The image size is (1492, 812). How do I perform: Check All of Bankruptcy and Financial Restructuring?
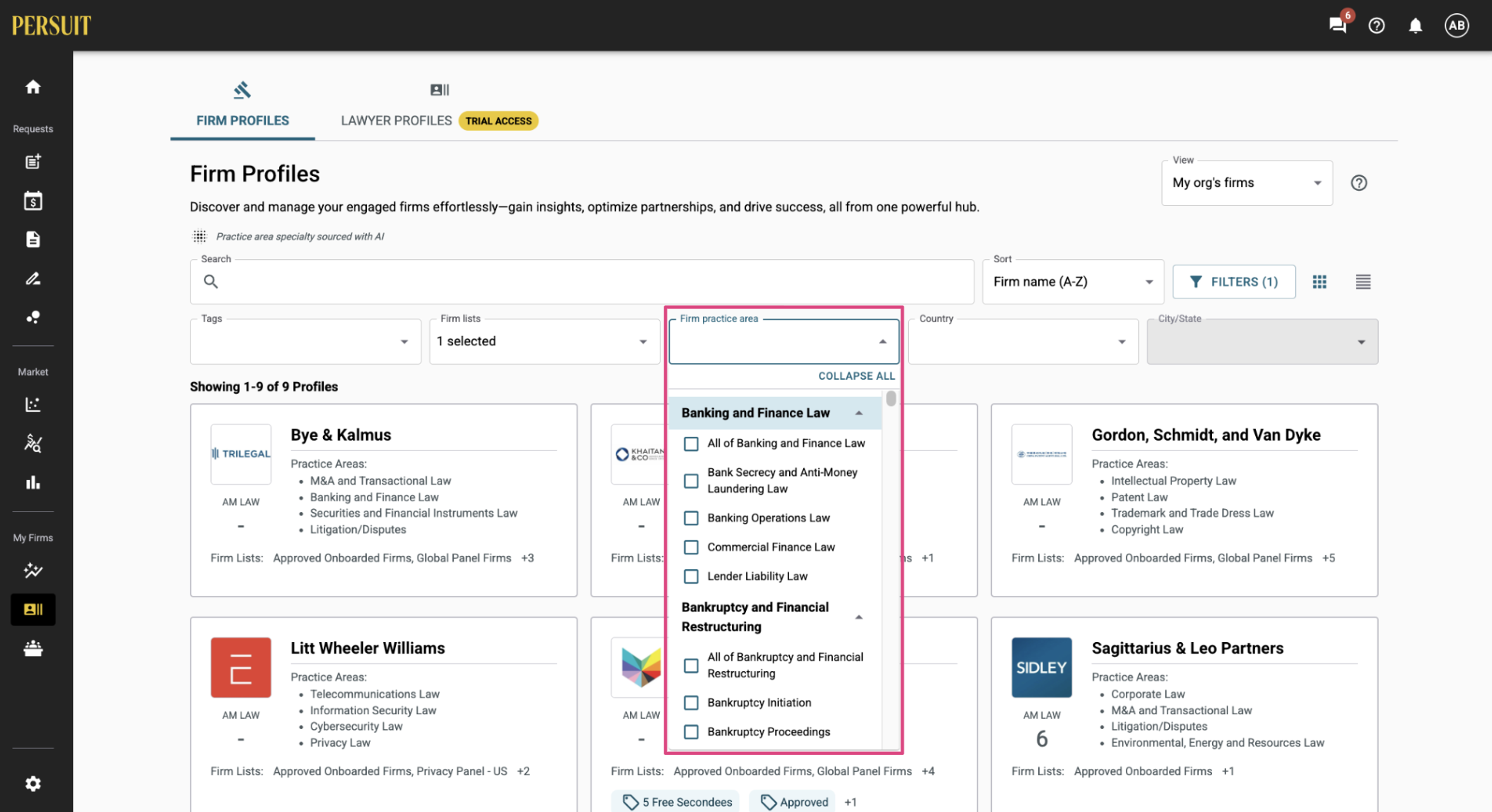[691, 665]
